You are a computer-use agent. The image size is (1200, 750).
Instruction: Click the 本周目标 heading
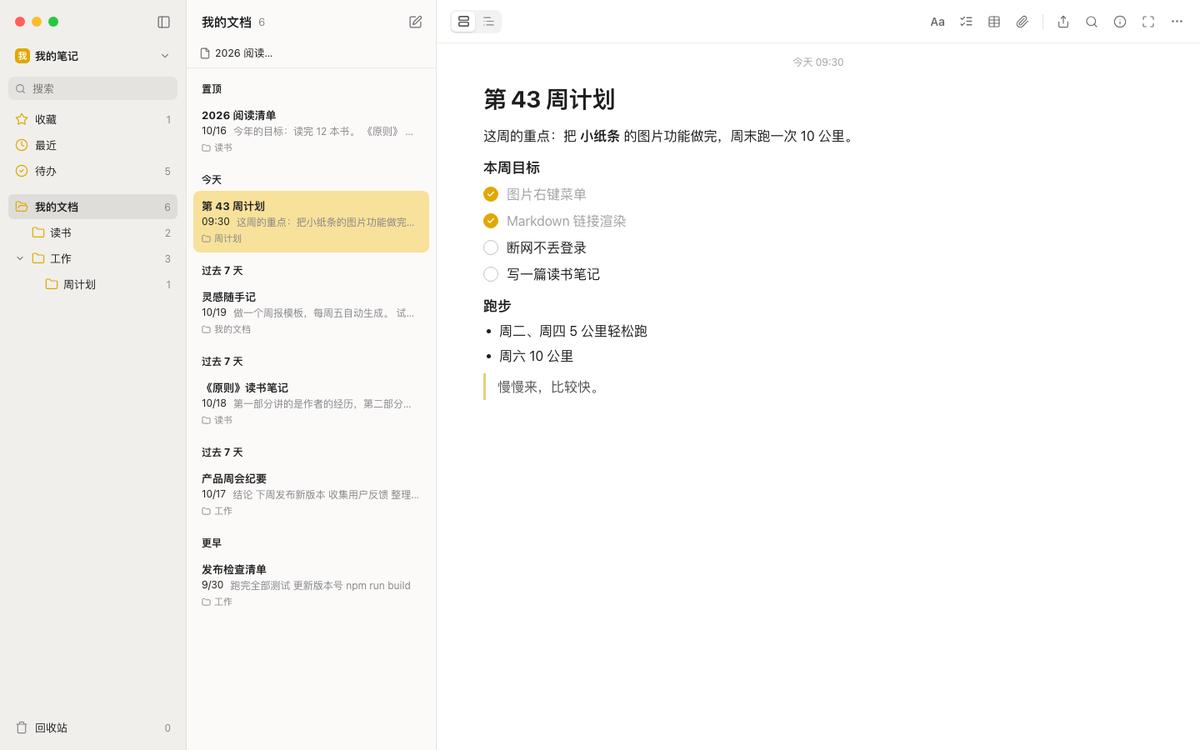pyautogui.click(x=512, y=168)
